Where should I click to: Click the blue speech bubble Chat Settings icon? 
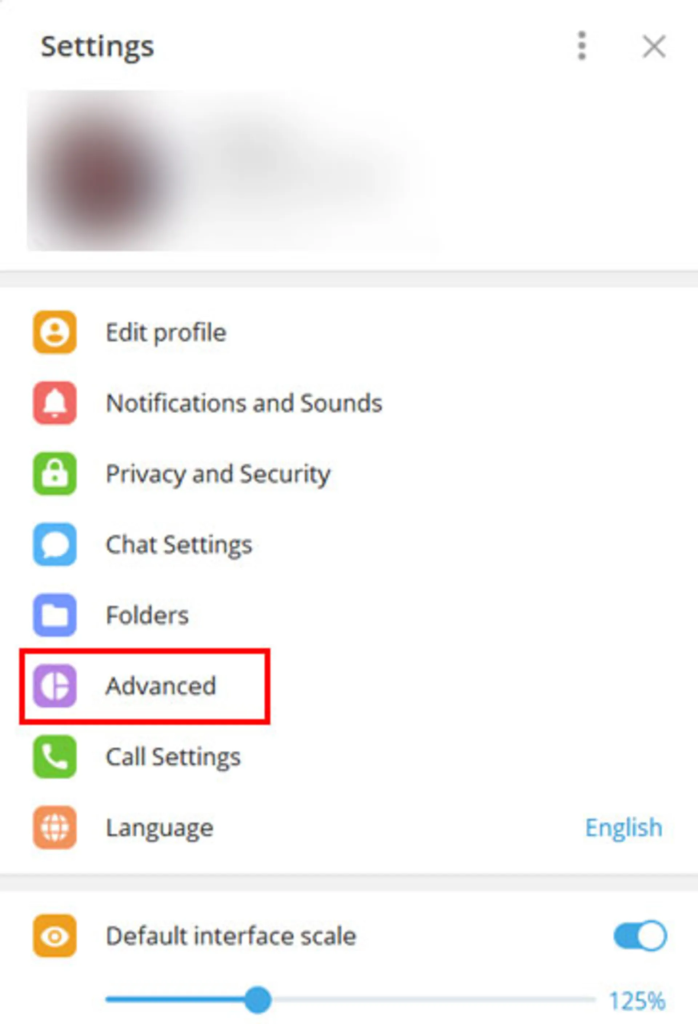55,544
